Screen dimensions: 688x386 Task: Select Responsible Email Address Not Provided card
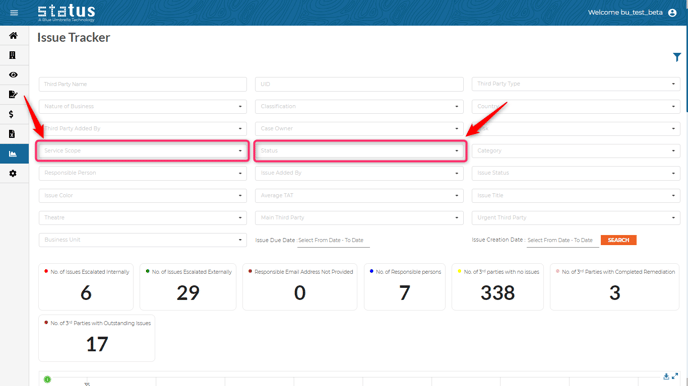[300, 287]
